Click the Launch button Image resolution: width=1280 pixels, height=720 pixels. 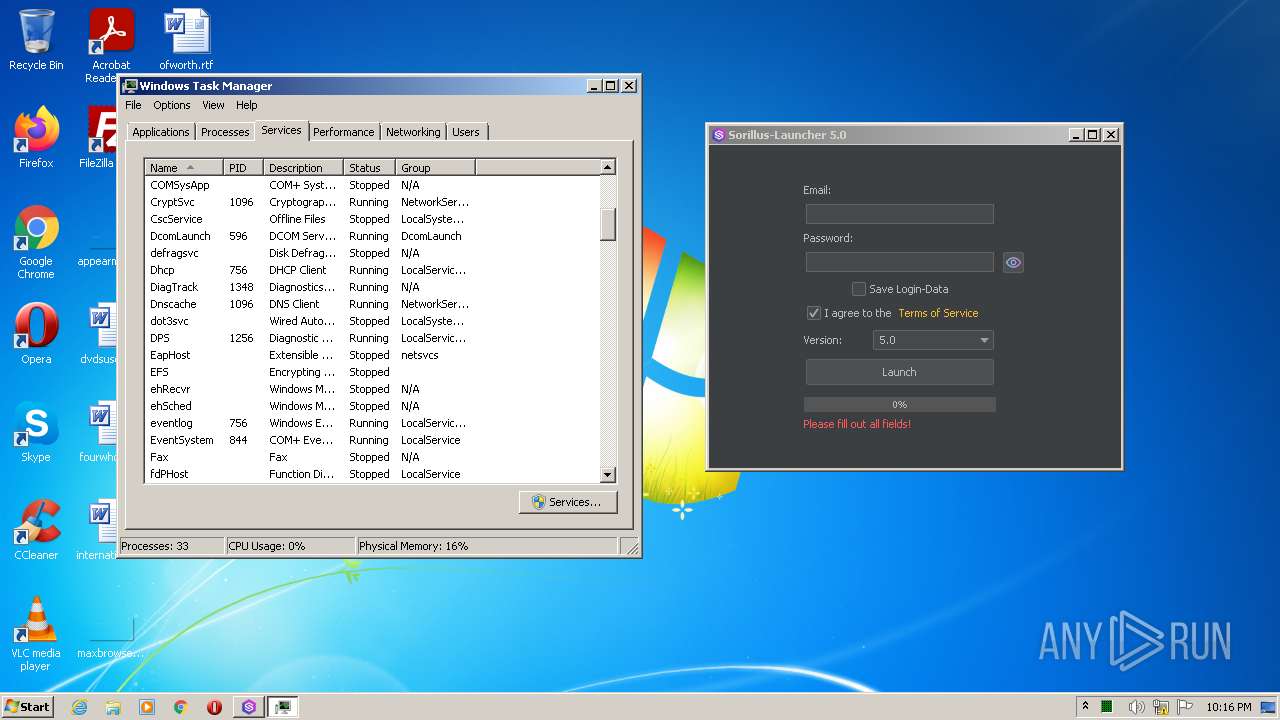(899, 372)
